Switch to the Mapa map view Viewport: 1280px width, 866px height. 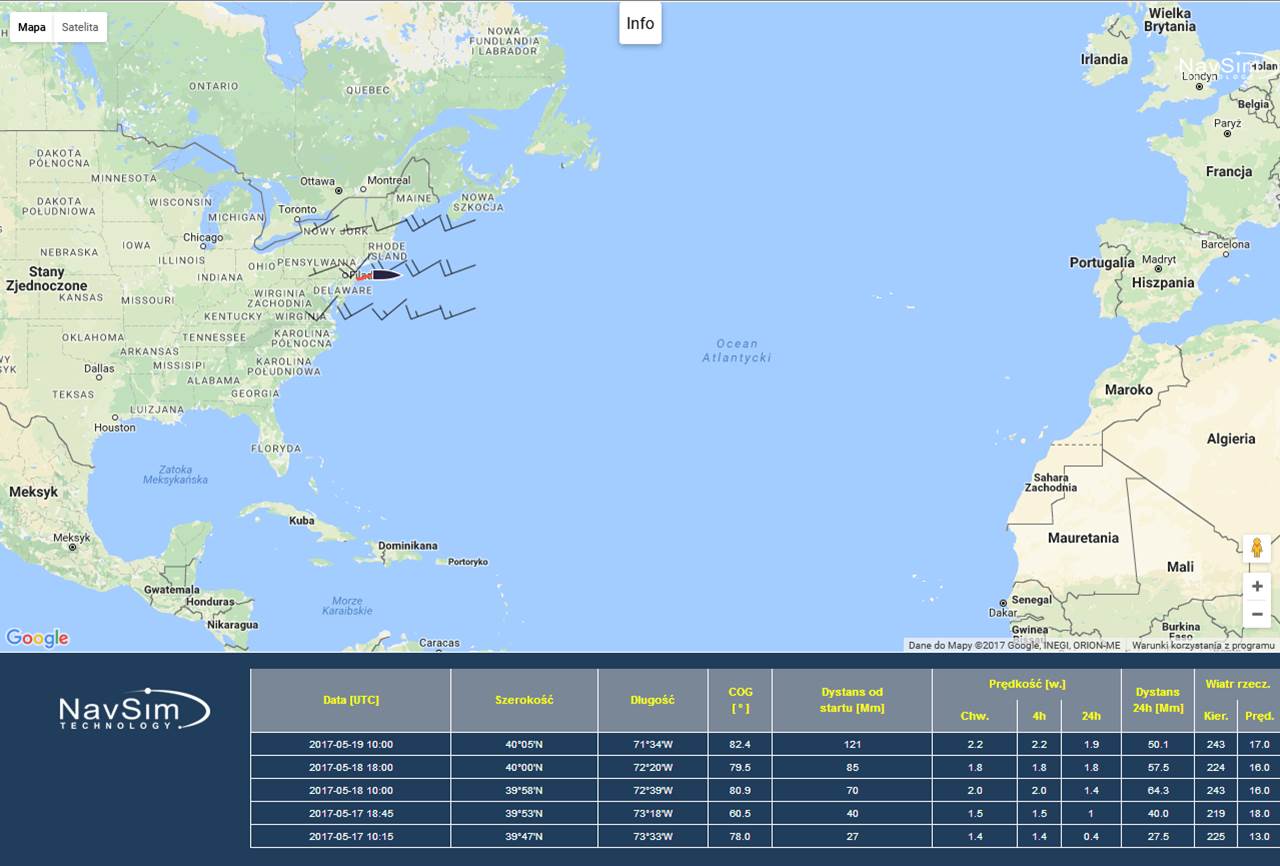click(32, 27)
